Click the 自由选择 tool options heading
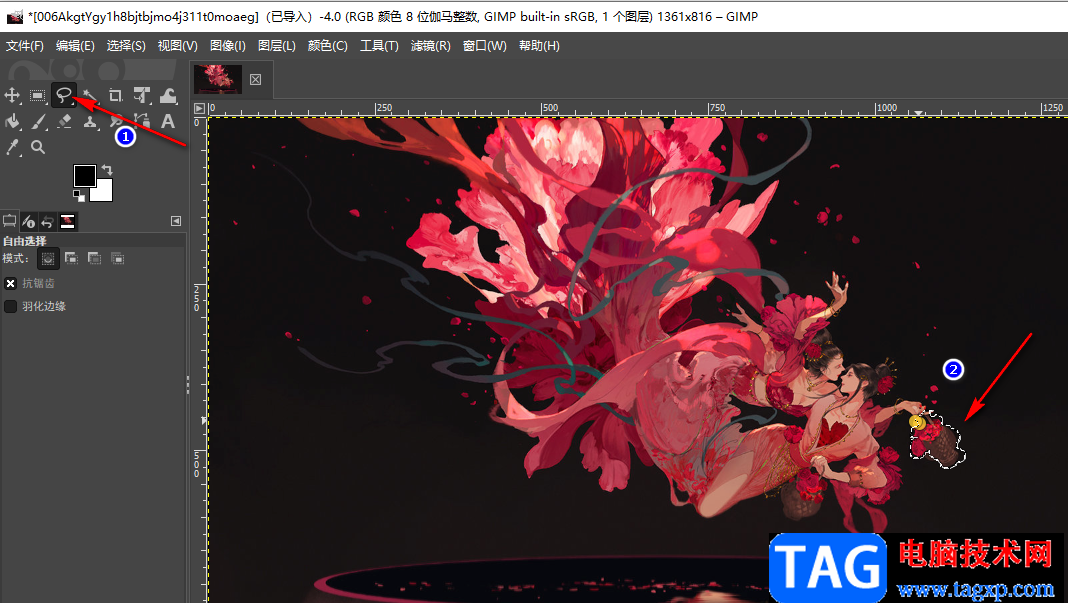 coord(25,241)
